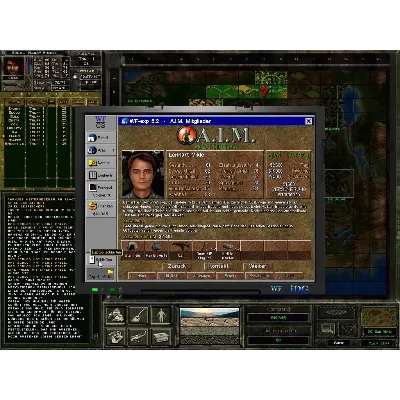Select the red question mark map sector
The height and width of the screenshot is (400, 400).
pyautogui.click(x=264, y=91)
